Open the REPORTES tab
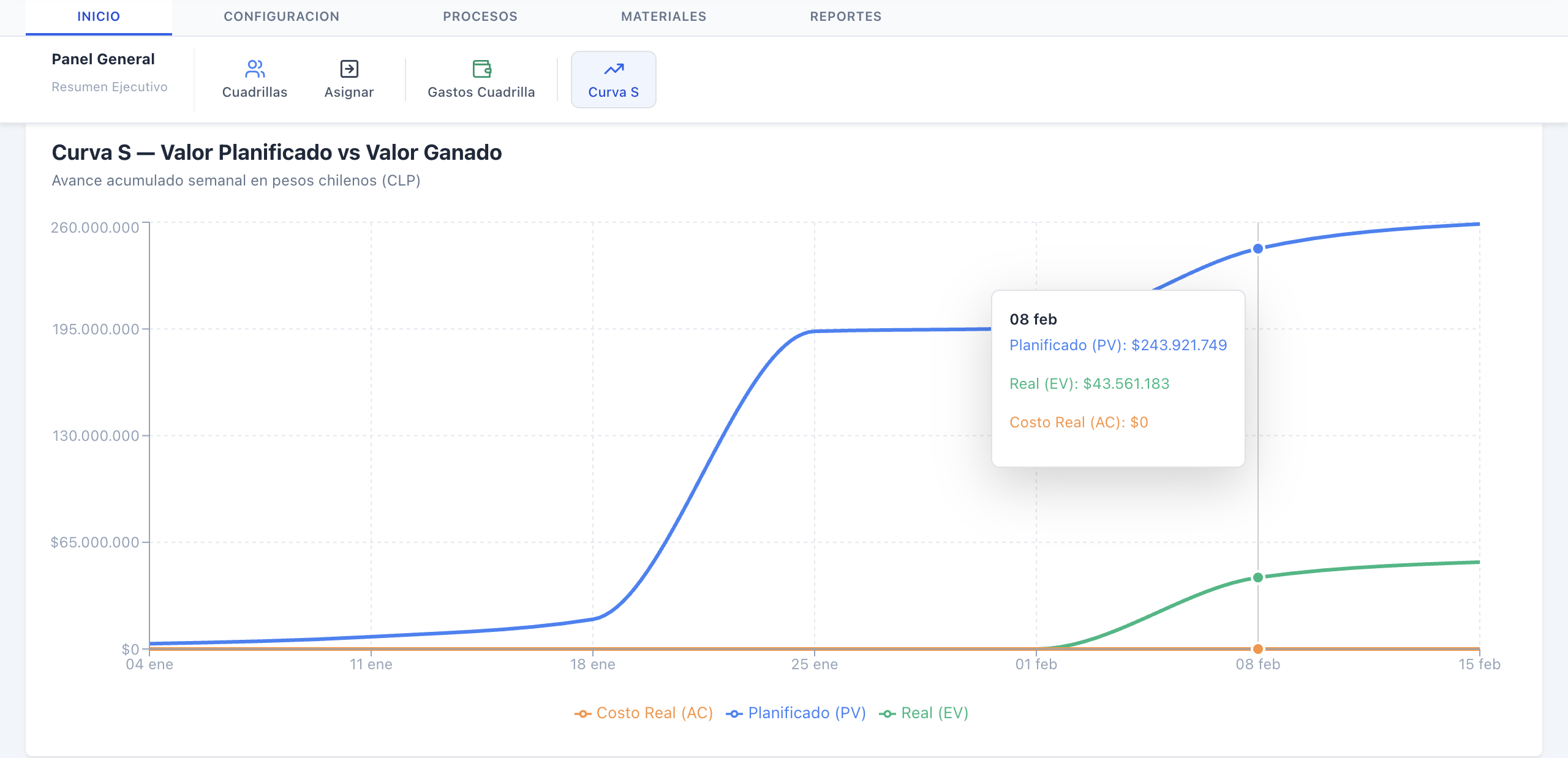This screenshot has width=1568, height=758. pos(845,17)
